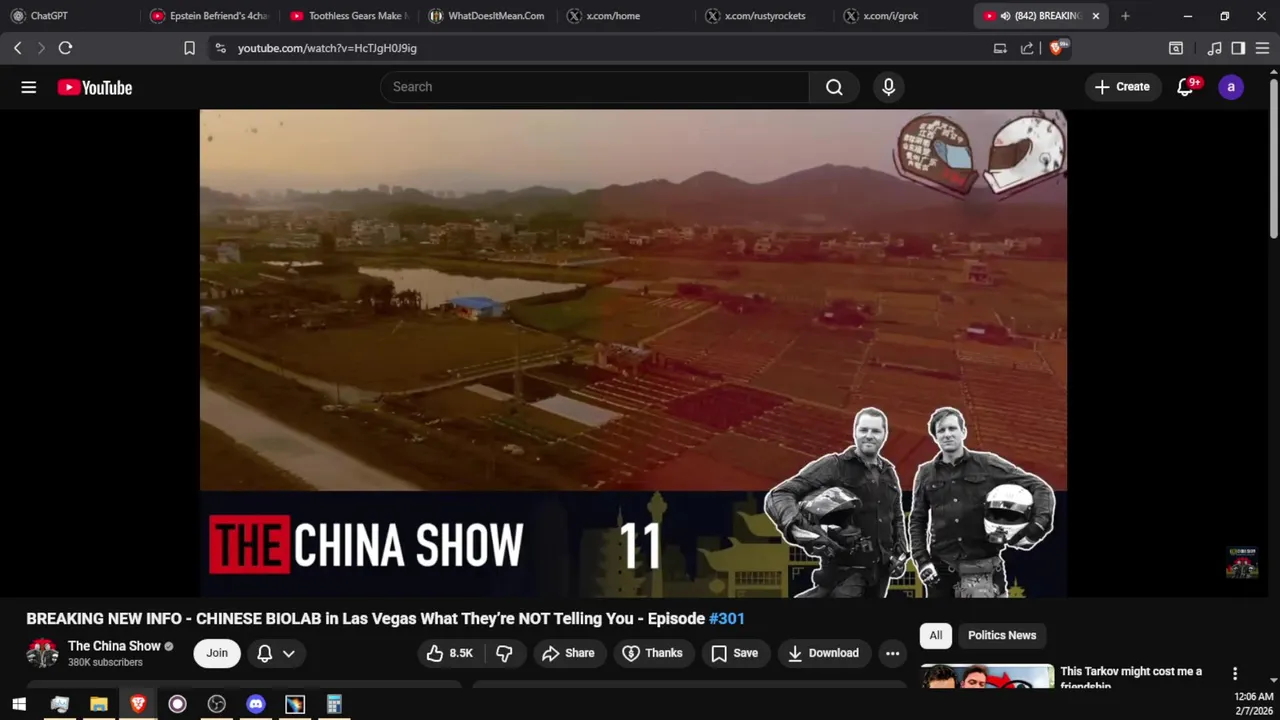Open the media playlist music note icon
The width and height of the screenshot is (1280, 720).
click(1214, 48)
